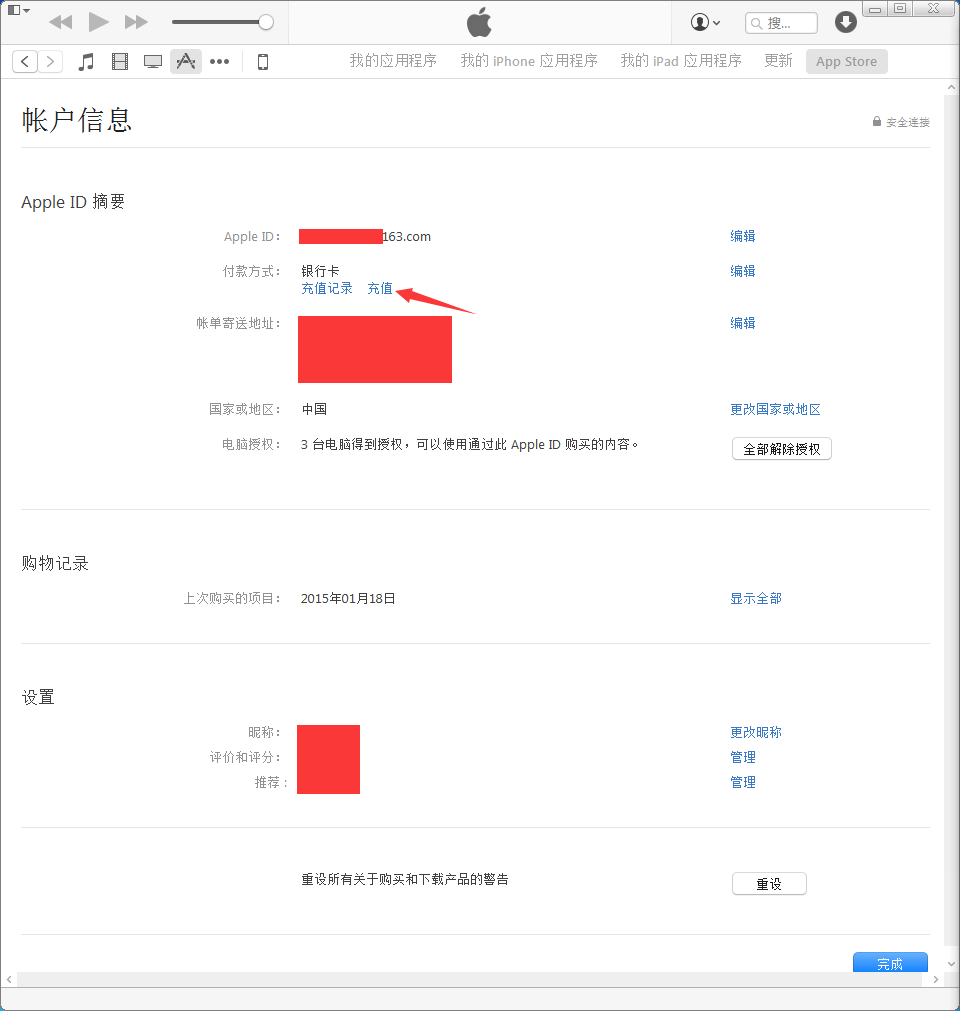Go back with the back arrow
This screenshot has height=1011, width=960.
pos(24,61)
